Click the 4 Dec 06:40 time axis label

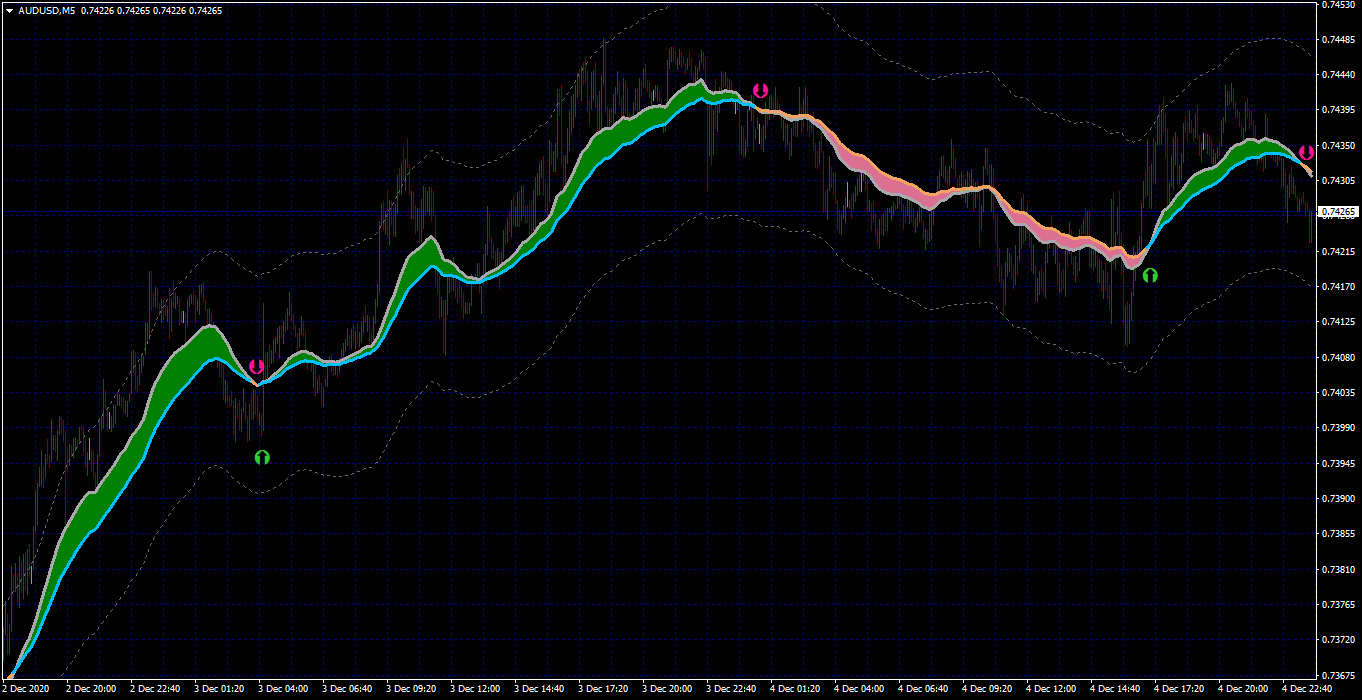[x=924, y=689]
